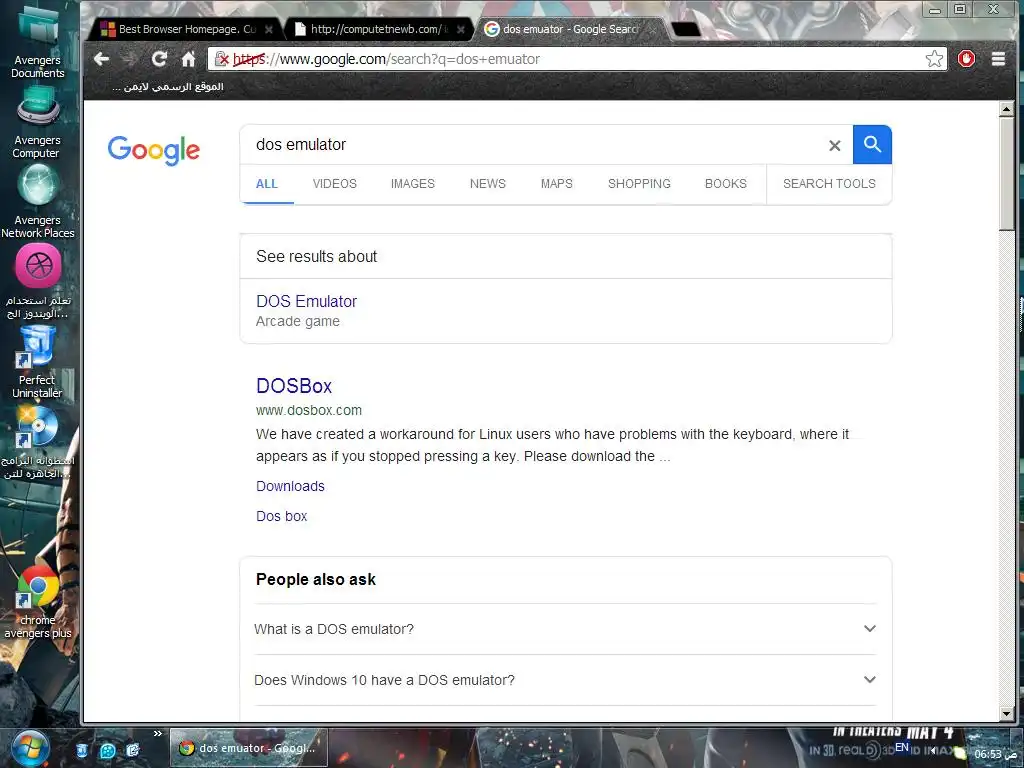Open the CD disc programs desktop shortcut
This screenshot has height=768, width=1024.
(x=38, y=443)
